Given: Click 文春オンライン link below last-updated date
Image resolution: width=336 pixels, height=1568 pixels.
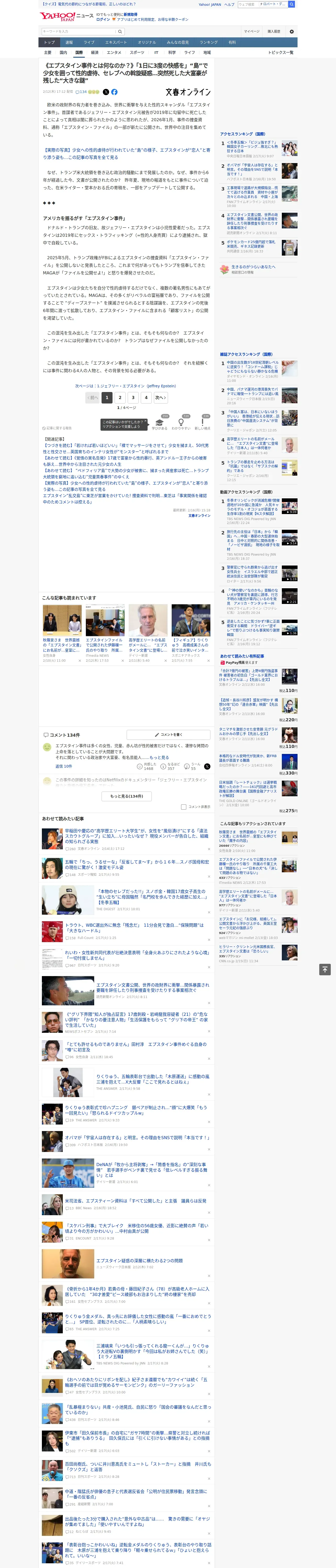Looking at the screenshot, I should click(x=199, y=516).
